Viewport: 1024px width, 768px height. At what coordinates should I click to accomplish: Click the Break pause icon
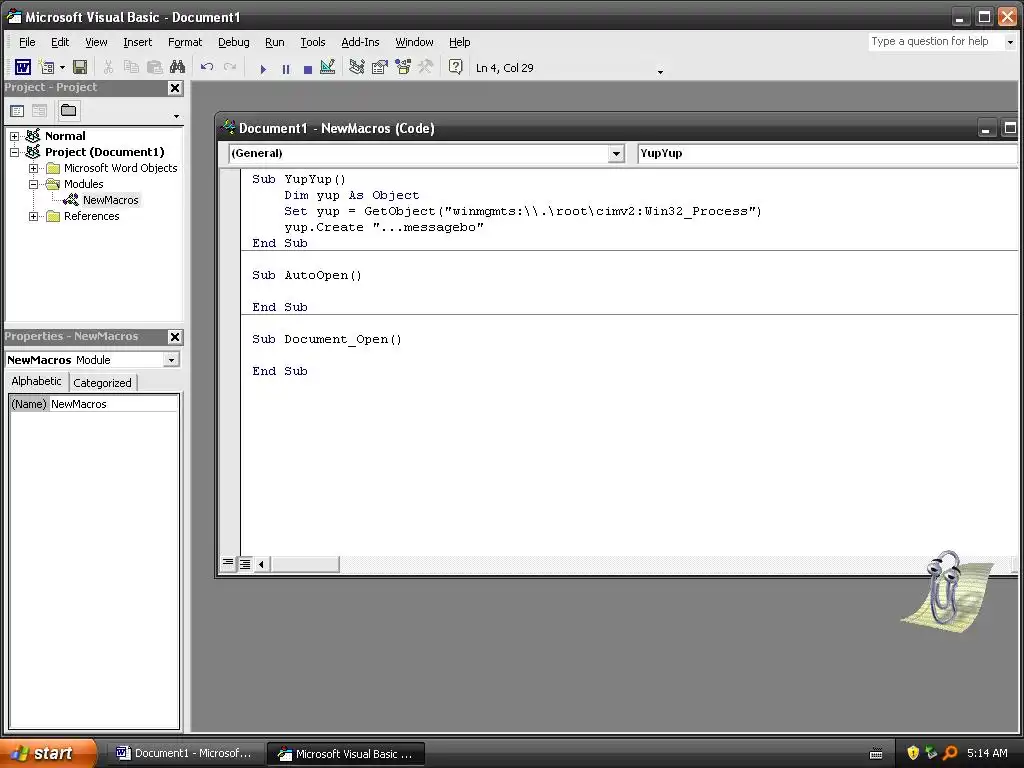tap(285, 69)
